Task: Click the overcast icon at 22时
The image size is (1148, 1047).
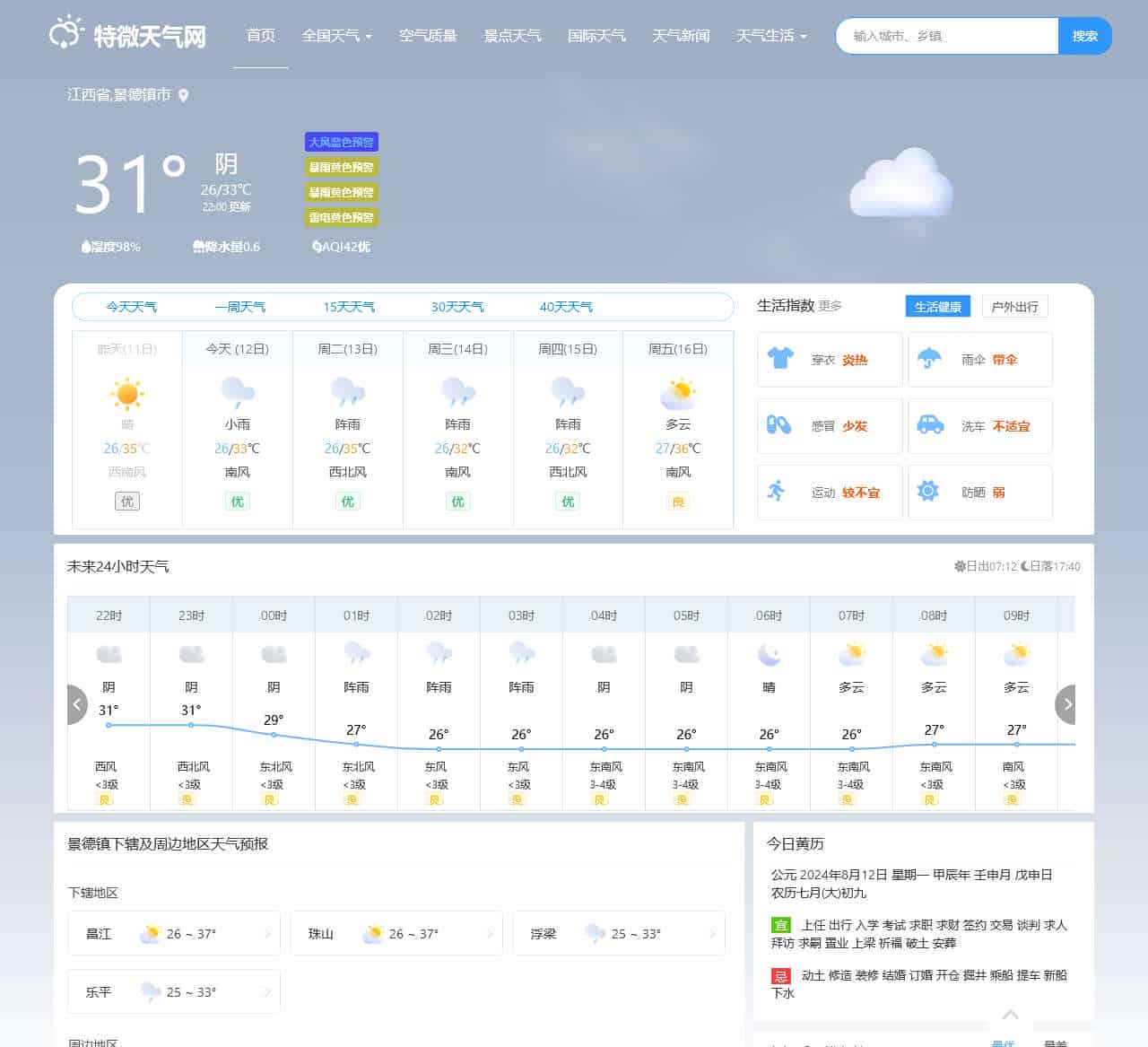Action: (109, 654)
